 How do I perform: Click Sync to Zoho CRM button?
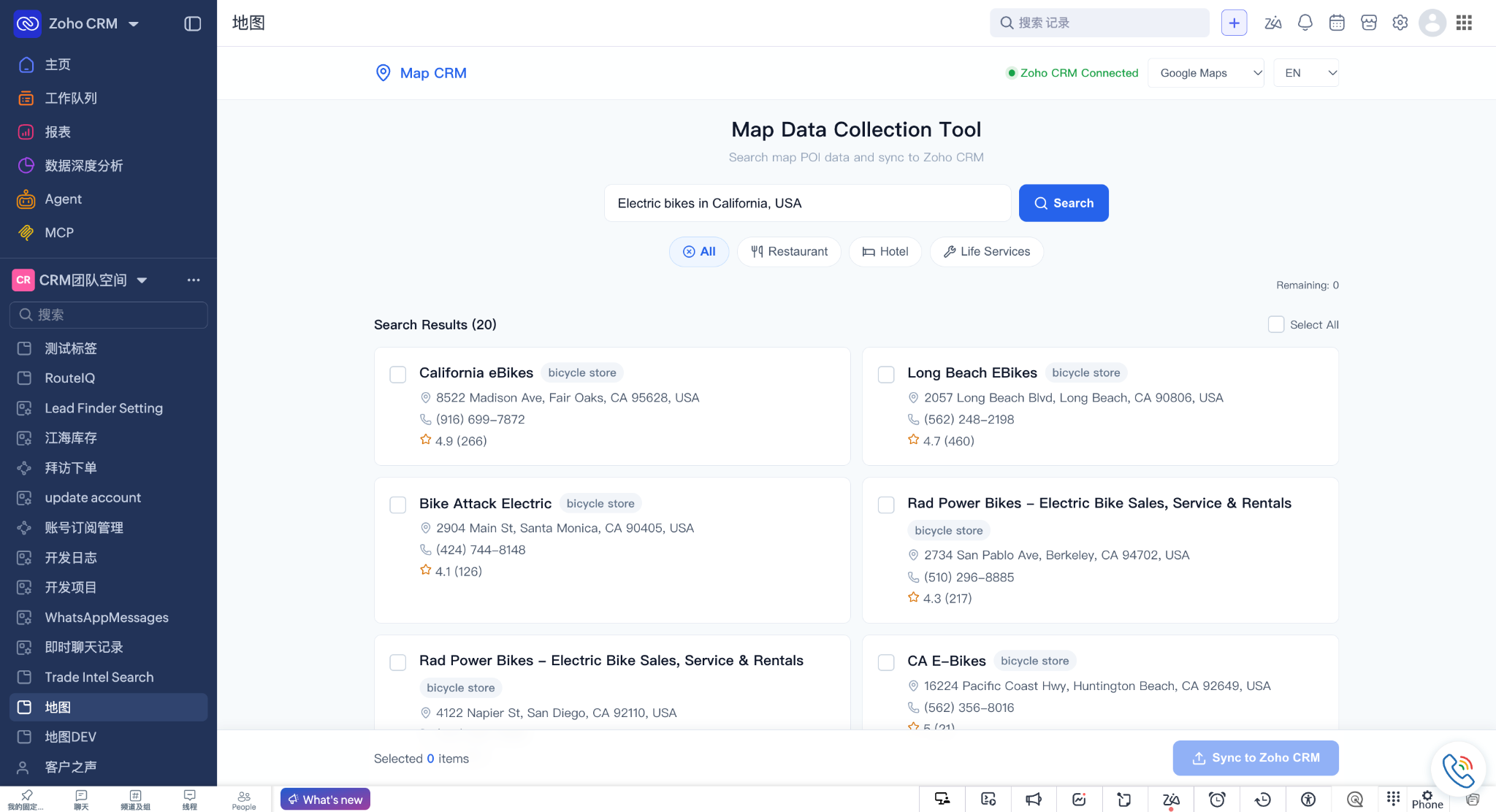1256,758
